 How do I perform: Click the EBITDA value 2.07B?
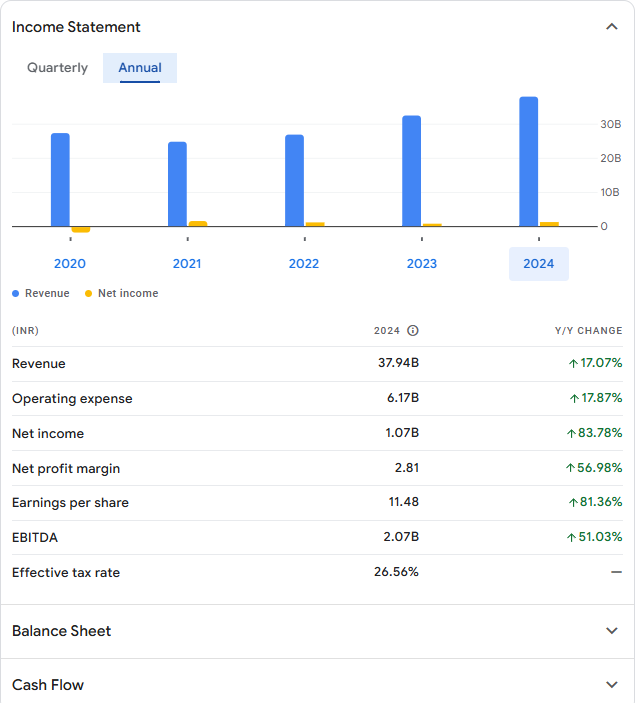tap(401, 537)
